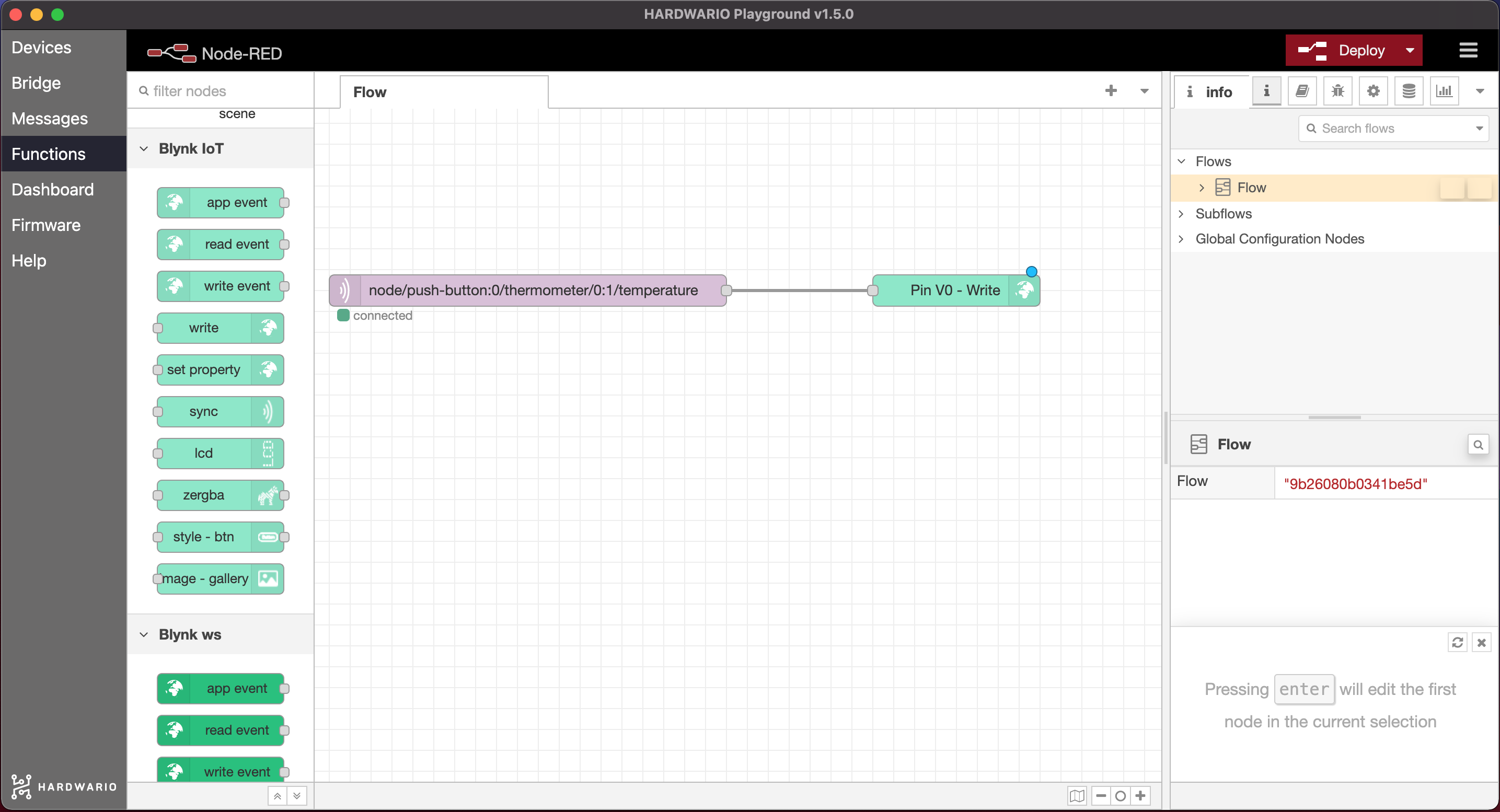Select the set property palette node
The height and width of the screenshot is (812, 1500).
coord(221,370)
